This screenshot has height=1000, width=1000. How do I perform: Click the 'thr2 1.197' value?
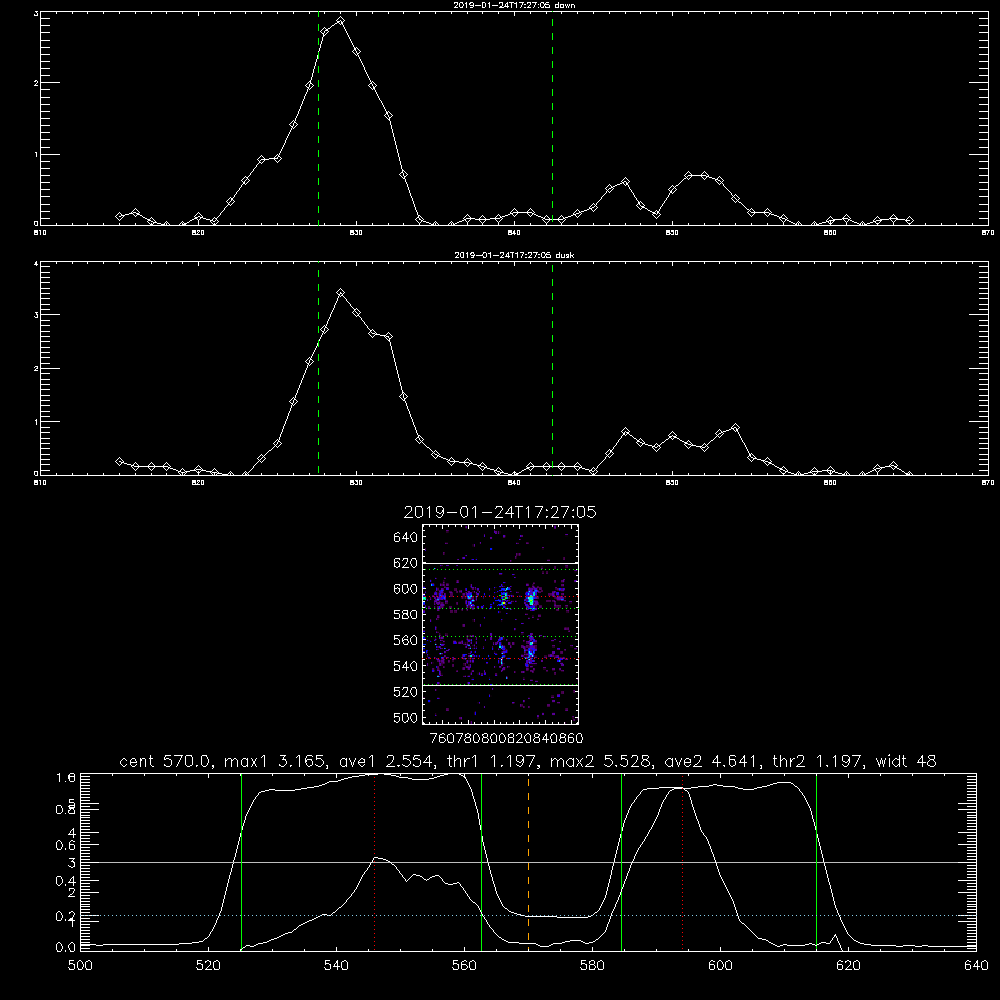click(818, 761)
